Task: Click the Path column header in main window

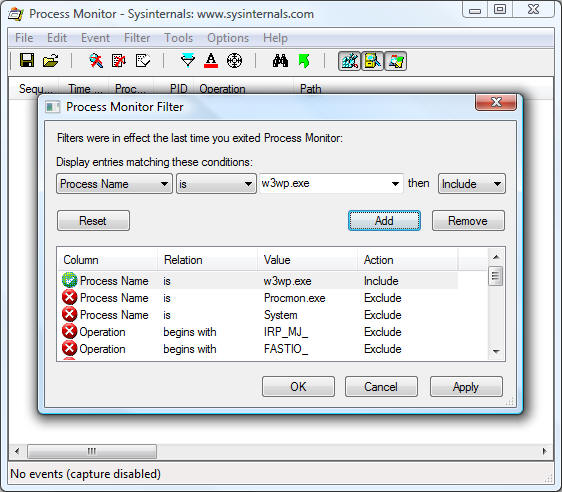Action: pyautogui.click(x=310, y=89)
